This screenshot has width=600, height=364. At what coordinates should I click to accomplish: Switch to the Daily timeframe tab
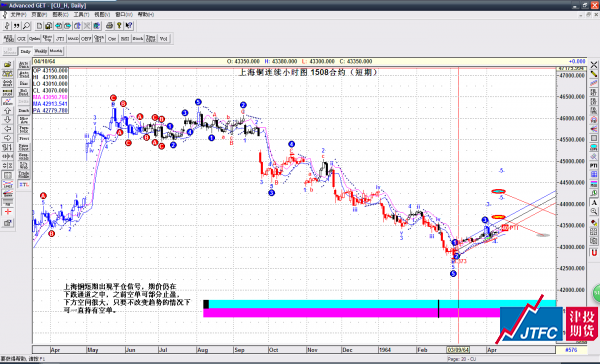pos(25,51)
